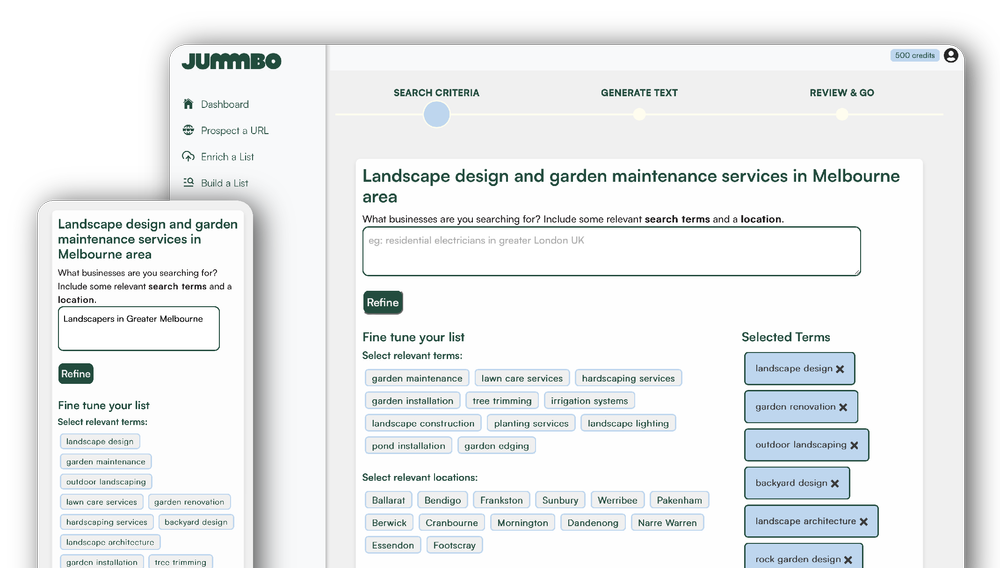Select hardscaping services term in mobile view
Image resolution: width=1000 pixels, height=568 pixels.
pyautogui.click(x=107, y=522)
